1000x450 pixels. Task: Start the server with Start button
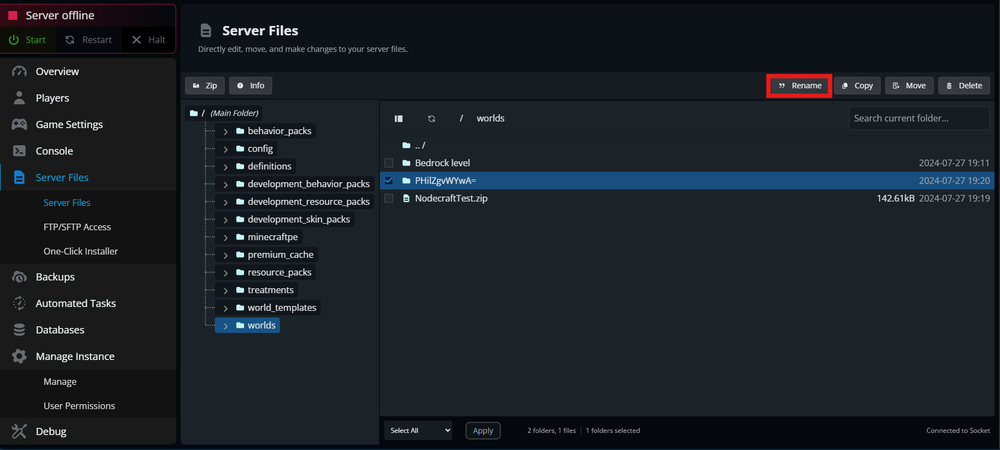[x=28, y=40]
